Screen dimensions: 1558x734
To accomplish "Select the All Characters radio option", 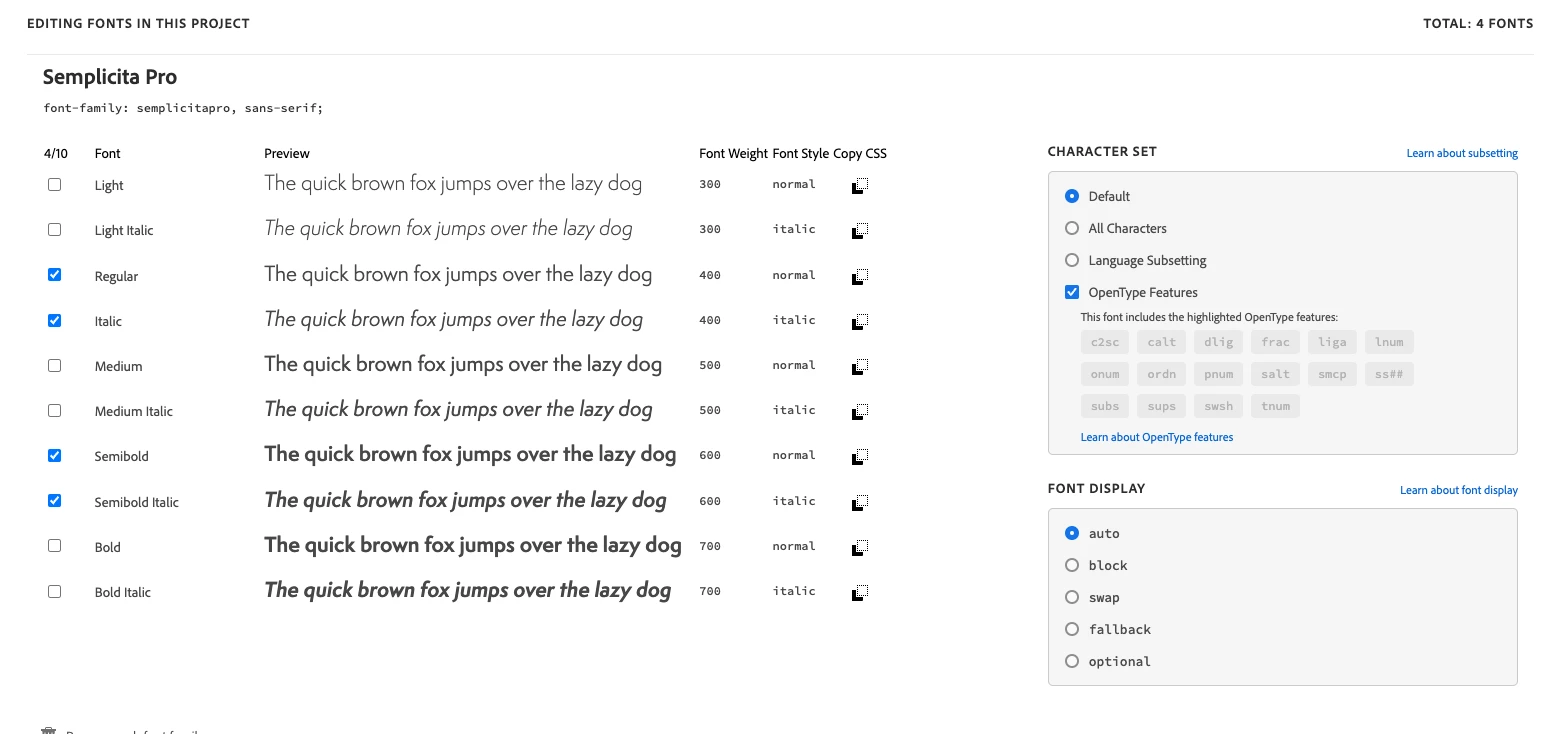I will [1072, 228].
